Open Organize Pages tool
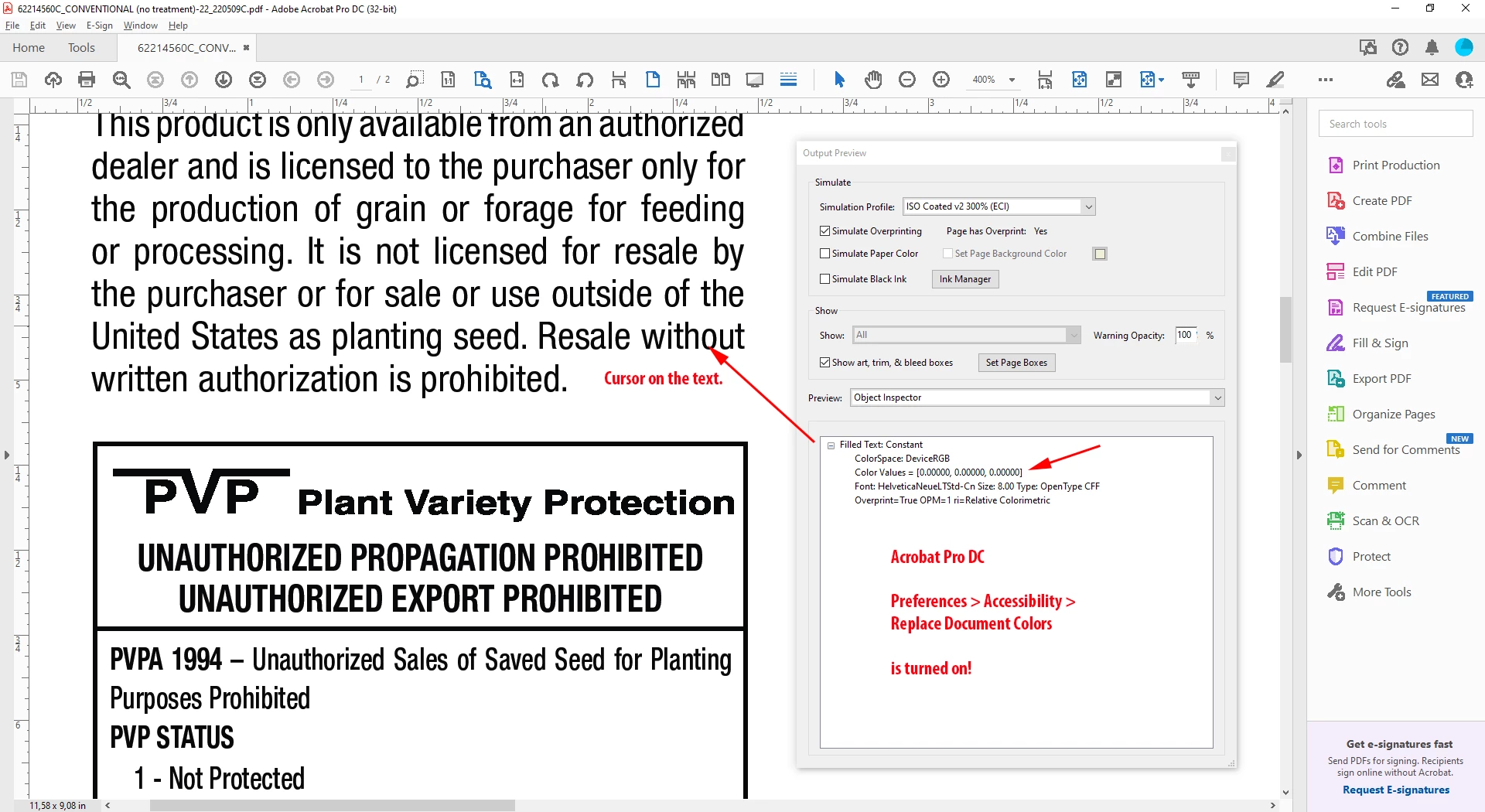The image size is (1485, 812). click(1381, 414)
